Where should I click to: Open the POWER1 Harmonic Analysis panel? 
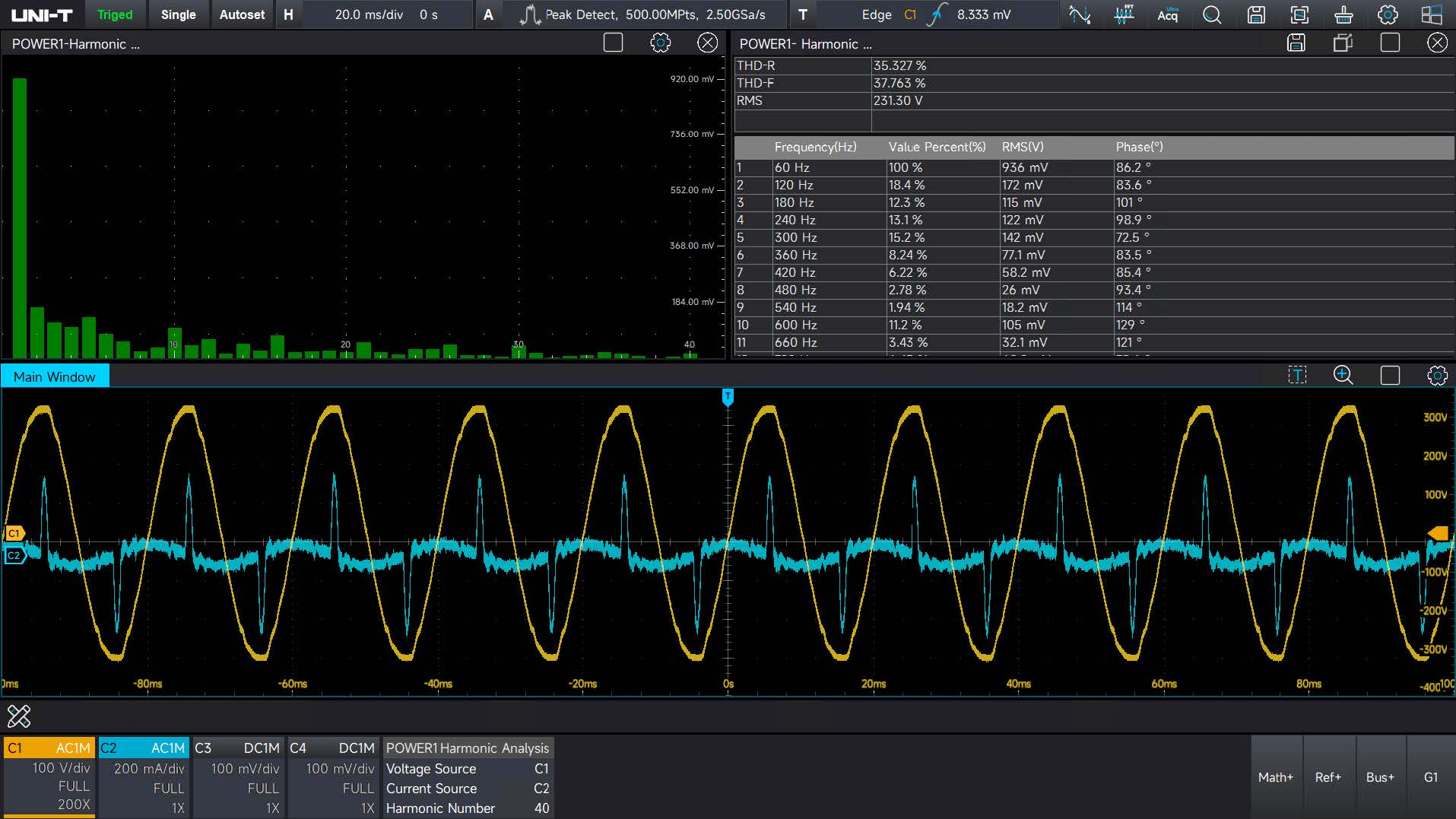468,748
